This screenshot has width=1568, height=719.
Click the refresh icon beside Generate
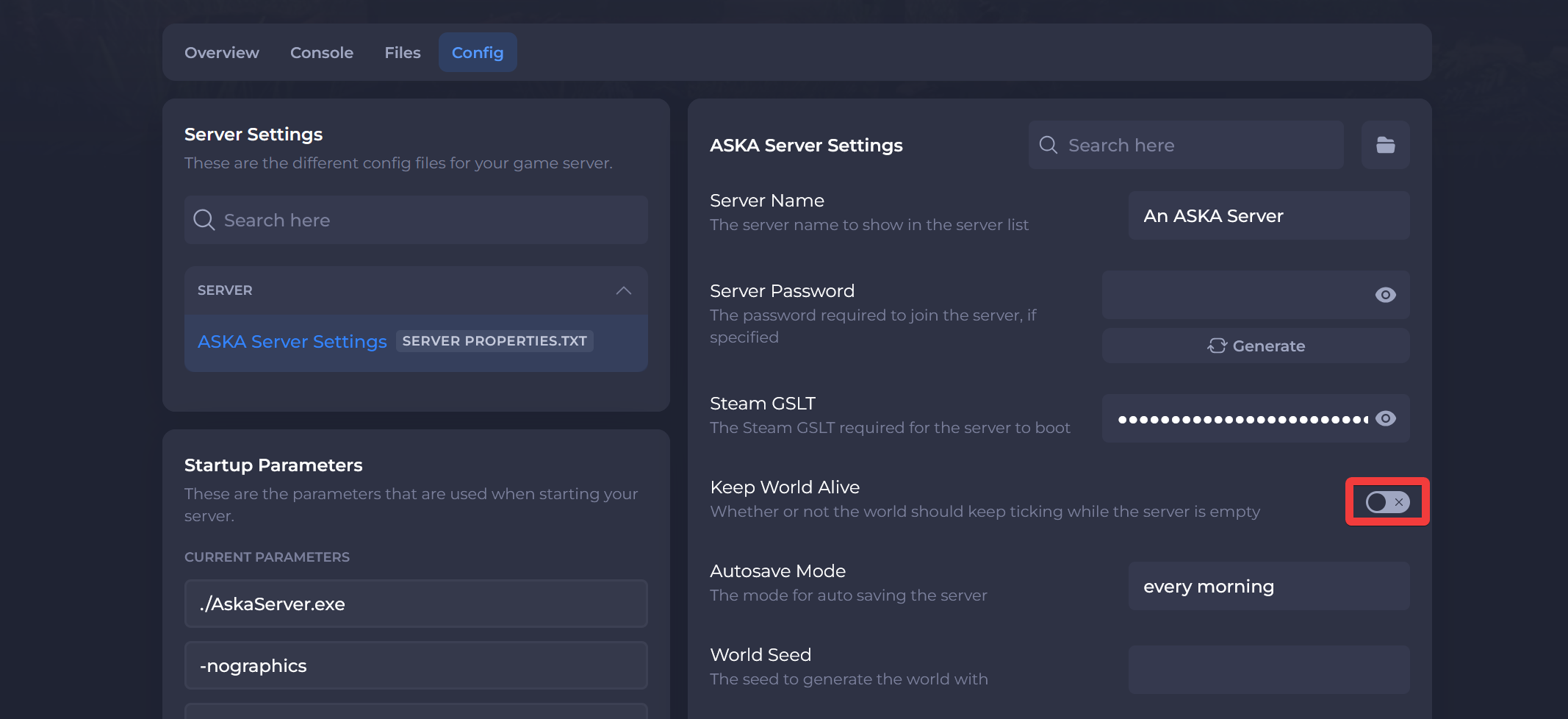click(1217, 346)
